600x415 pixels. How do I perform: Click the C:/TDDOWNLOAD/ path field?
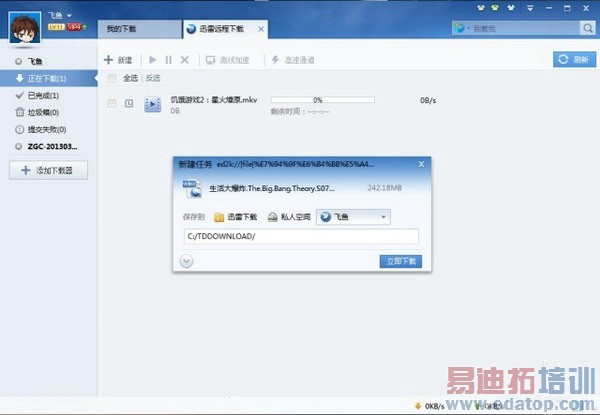[301, 236]
